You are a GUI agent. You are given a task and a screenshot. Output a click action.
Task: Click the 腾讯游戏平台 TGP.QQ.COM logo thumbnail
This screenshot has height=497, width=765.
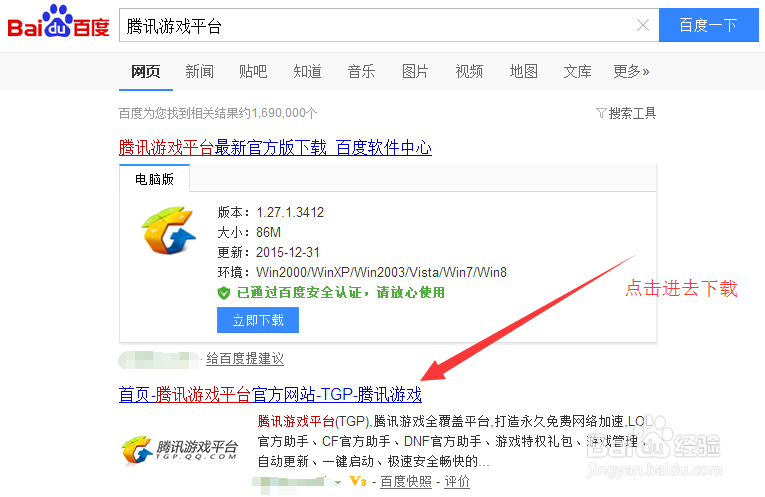tap(180, 450)
